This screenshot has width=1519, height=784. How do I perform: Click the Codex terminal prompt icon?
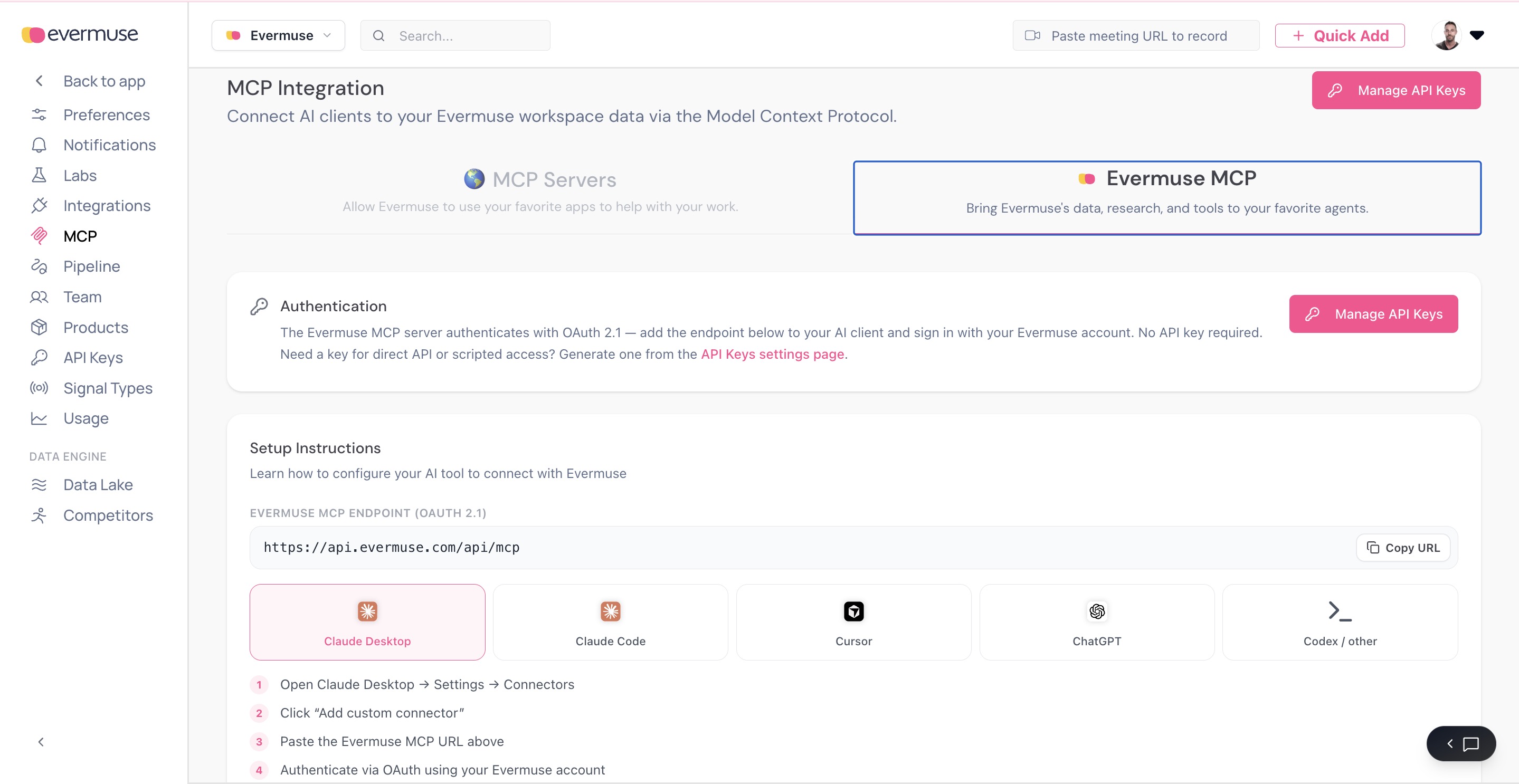pyautogui.click(x=1340, y=611)
